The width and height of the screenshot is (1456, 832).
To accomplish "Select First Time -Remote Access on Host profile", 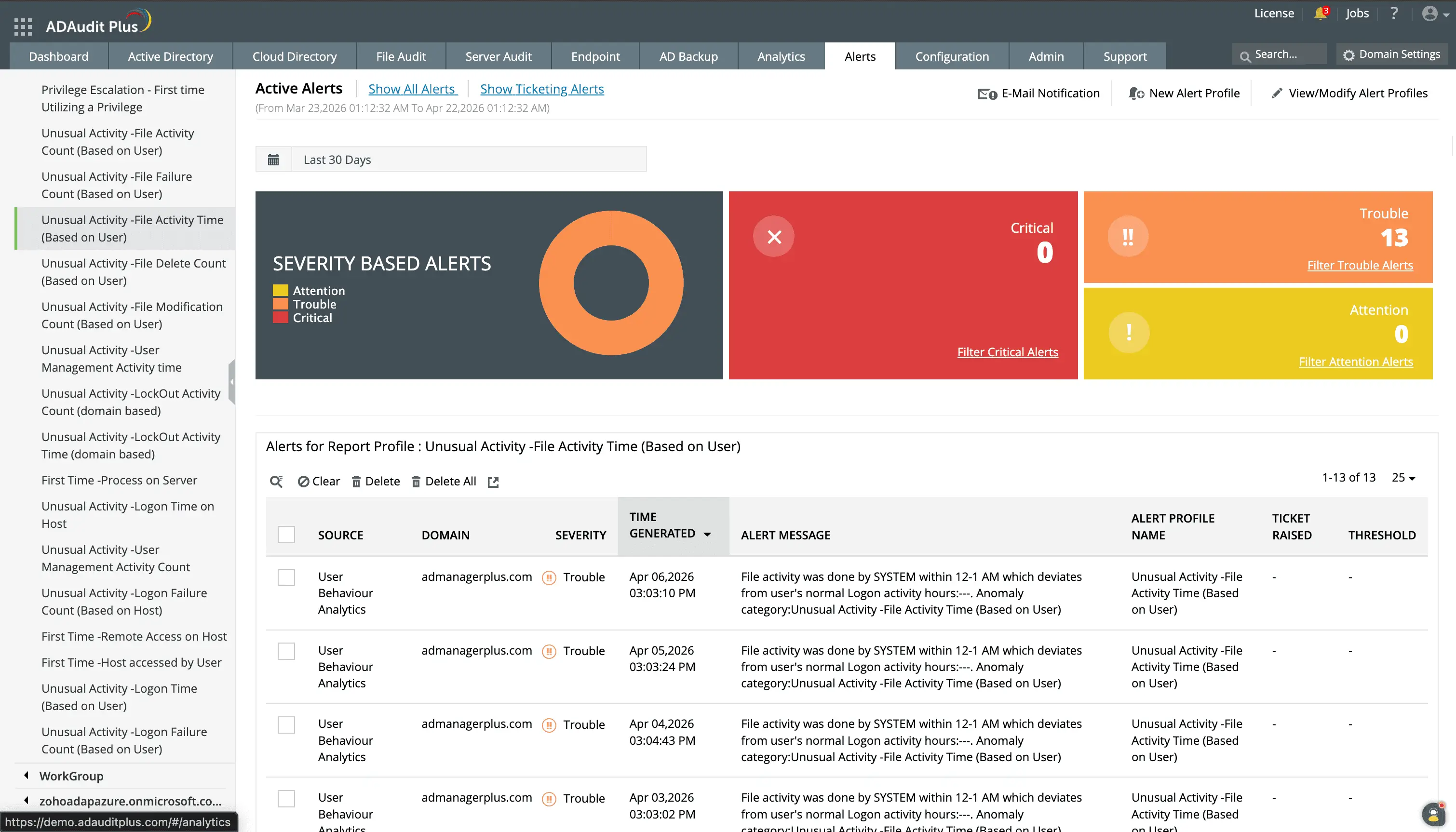I will pyautogui.click(x=134, y=636).
